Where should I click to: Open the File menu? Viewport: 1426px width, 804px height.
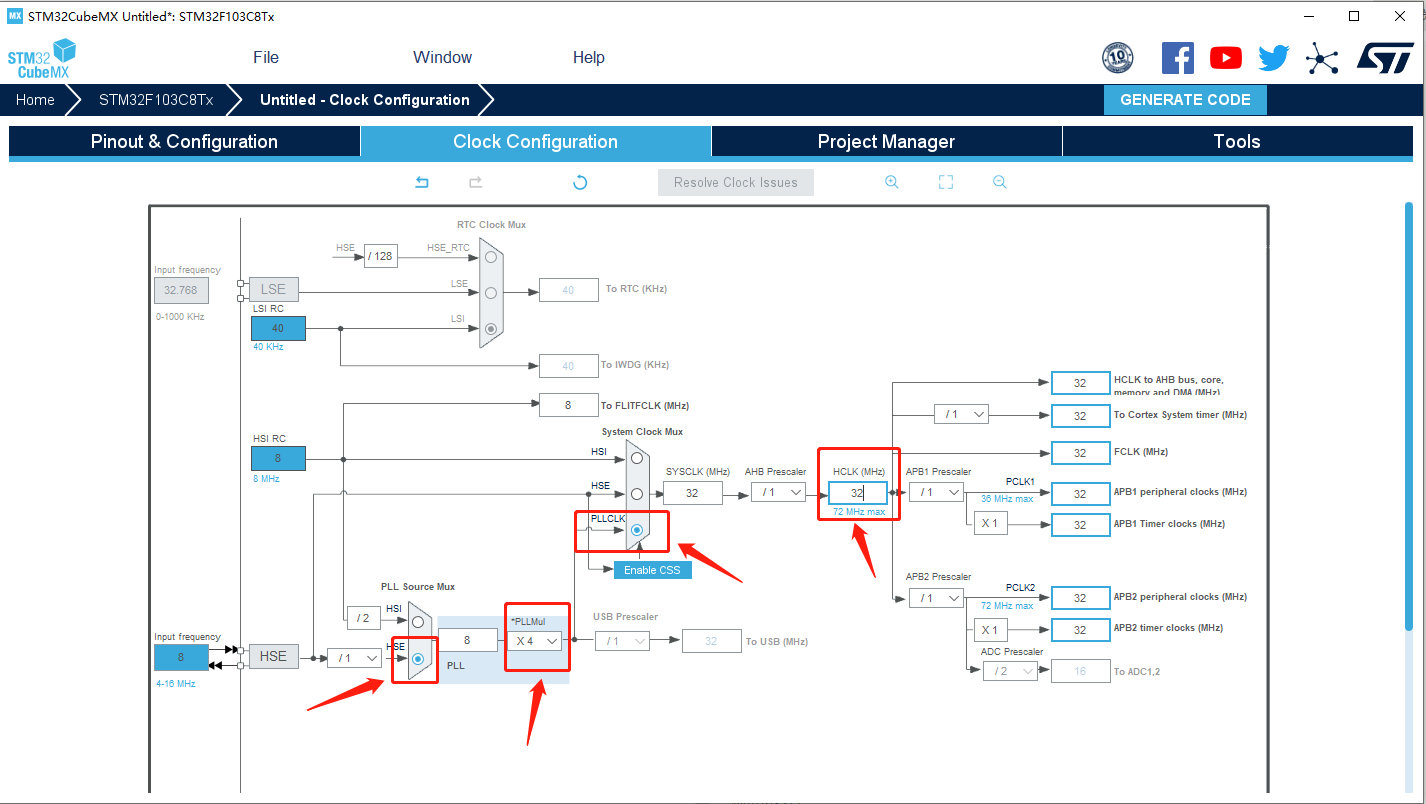(x=266, y=58)
